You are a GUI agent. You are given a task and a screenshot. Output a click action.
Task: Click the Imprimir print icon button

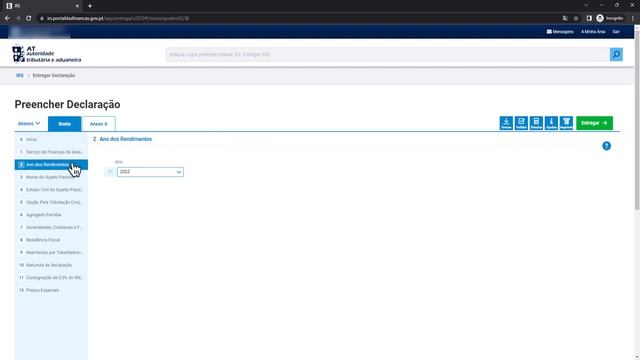click(566, 123)
